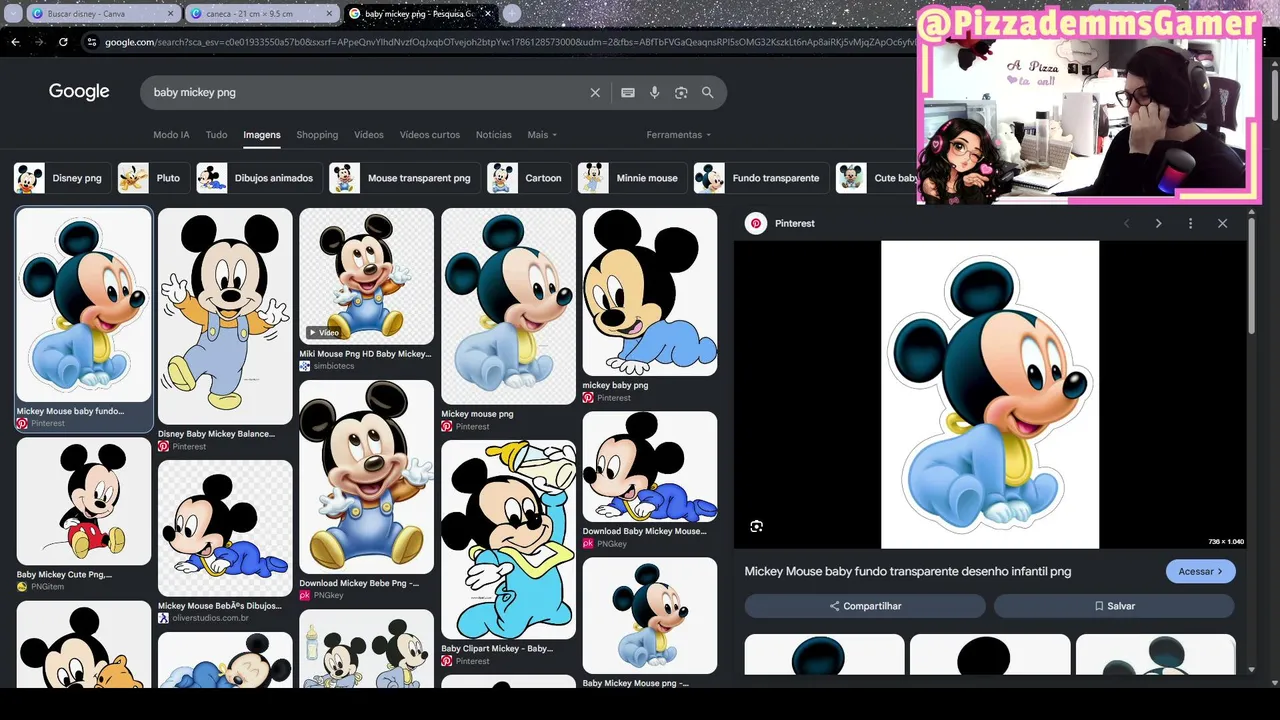Switch to the Tudo results tab
The image size is (1280, 720).
pyautogui.click(x=216, y=135)
